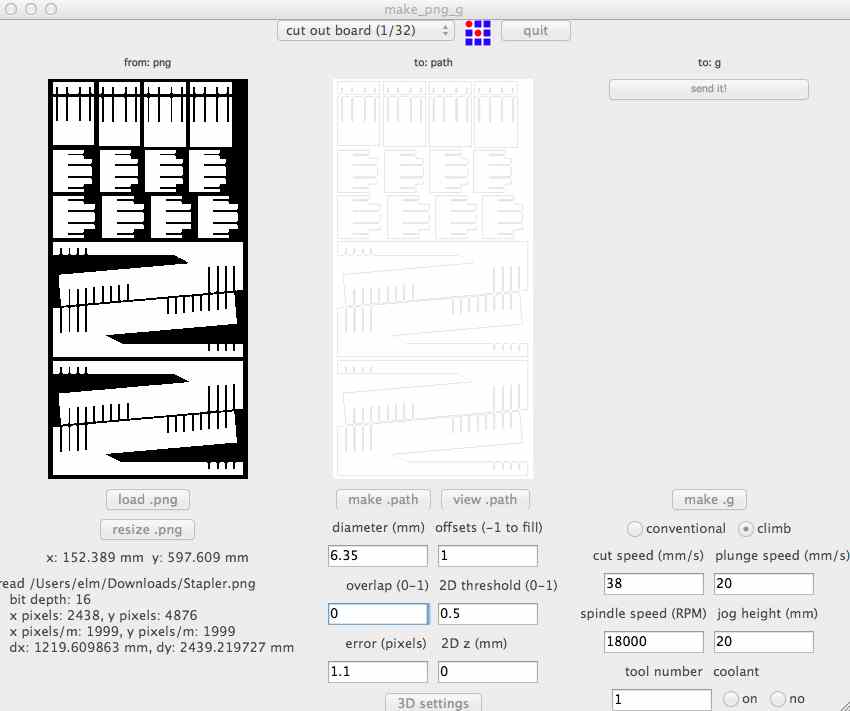Screen dimensions: 850x711
Task: Click the quit button
Action: tap(536, 31)
